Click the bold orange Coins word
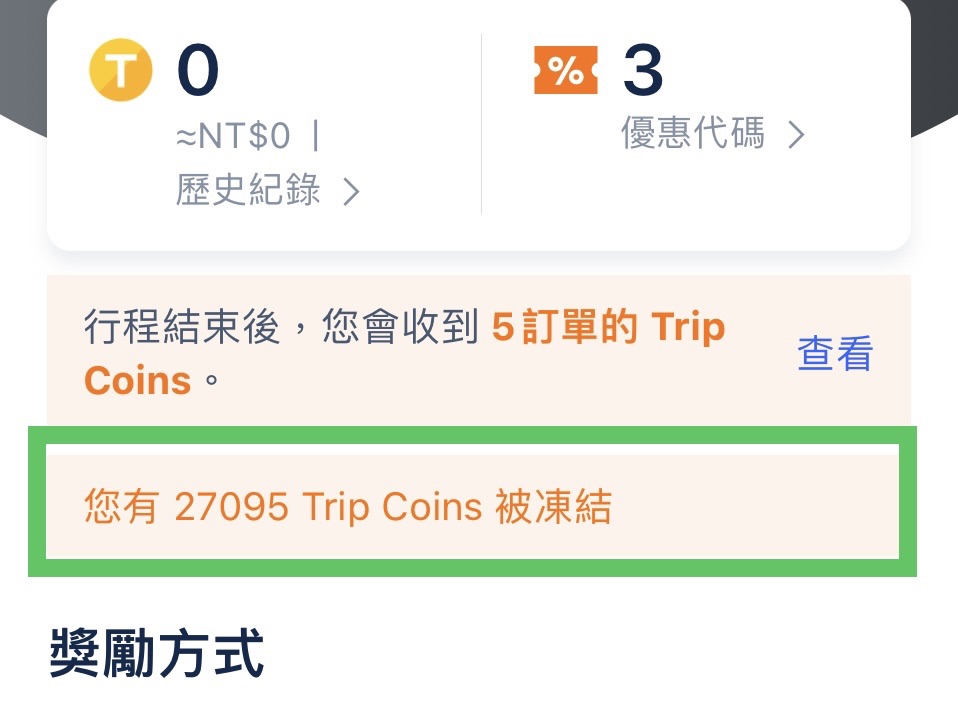 [137, 381]
